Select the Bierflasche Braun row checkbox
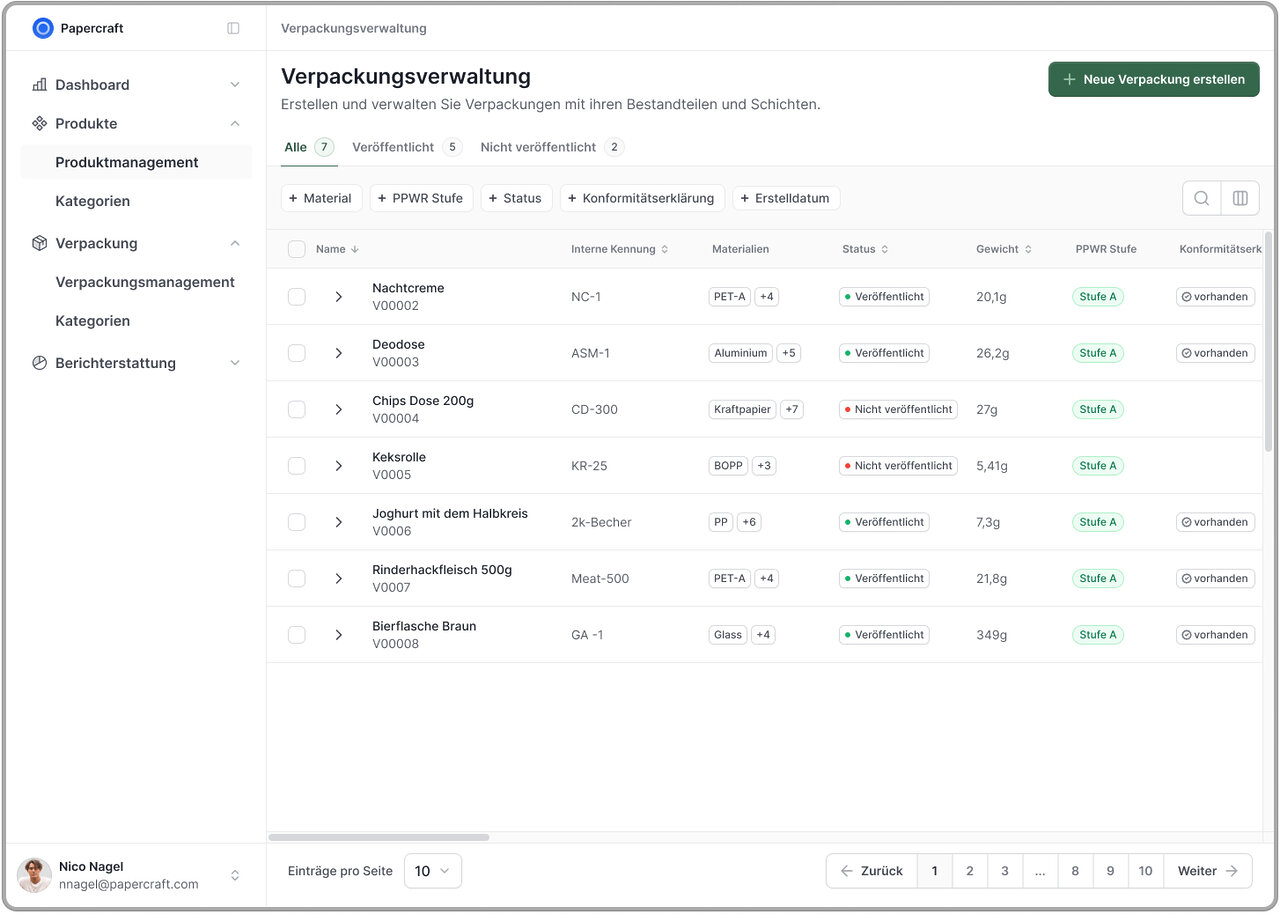Image resolution: width=1280 pixels, height=914 pixels. click(297, 635)
